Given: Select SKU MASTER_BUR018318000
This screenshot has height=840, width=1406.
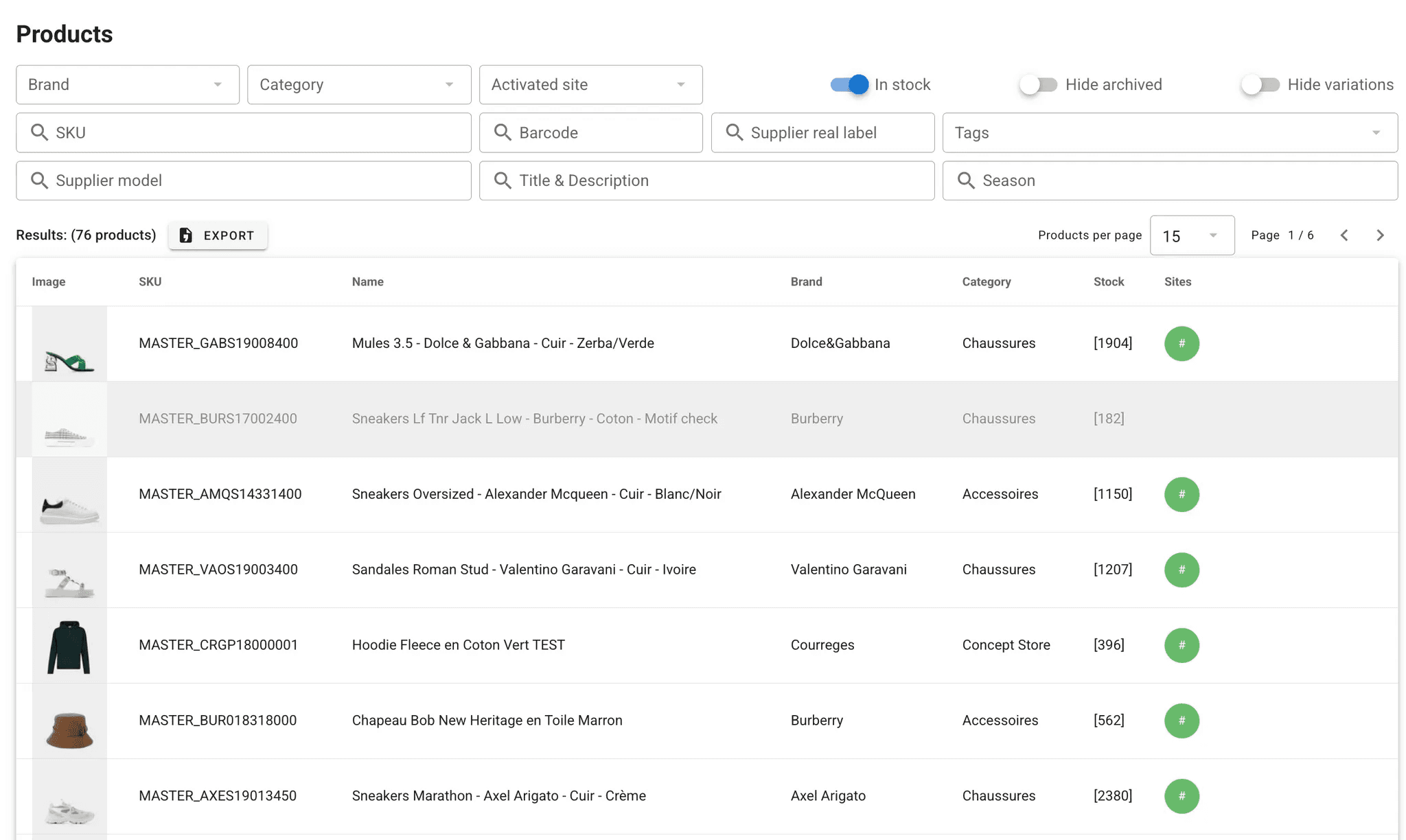Looking at the screenshot, I should 218,721.
